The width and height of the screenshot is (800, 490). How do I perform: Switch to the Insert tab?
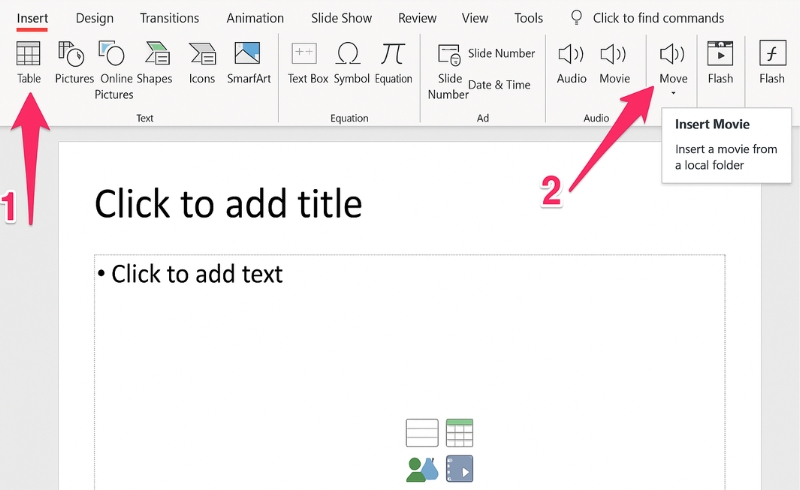(x=32, y=18)
